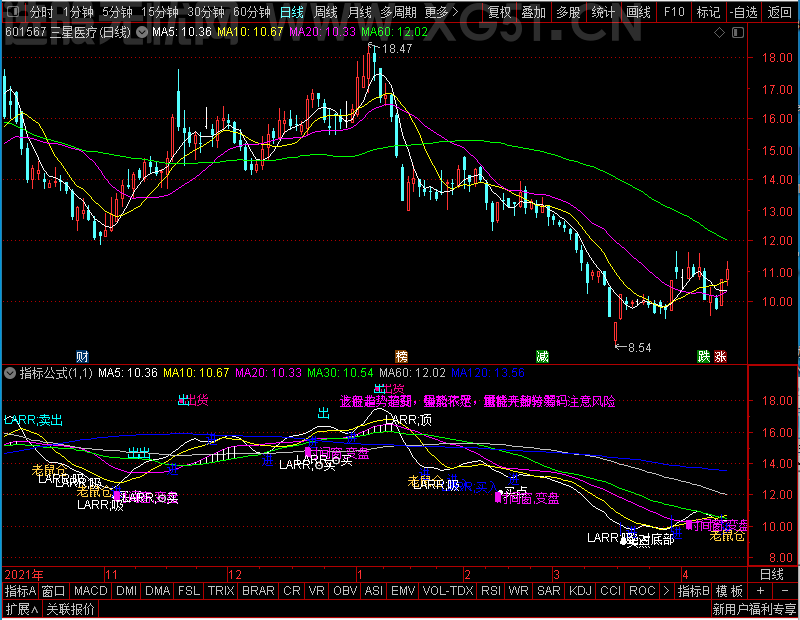800x620 pixels.
Task: Click the 返回 back button
Action: pos(780,12)
